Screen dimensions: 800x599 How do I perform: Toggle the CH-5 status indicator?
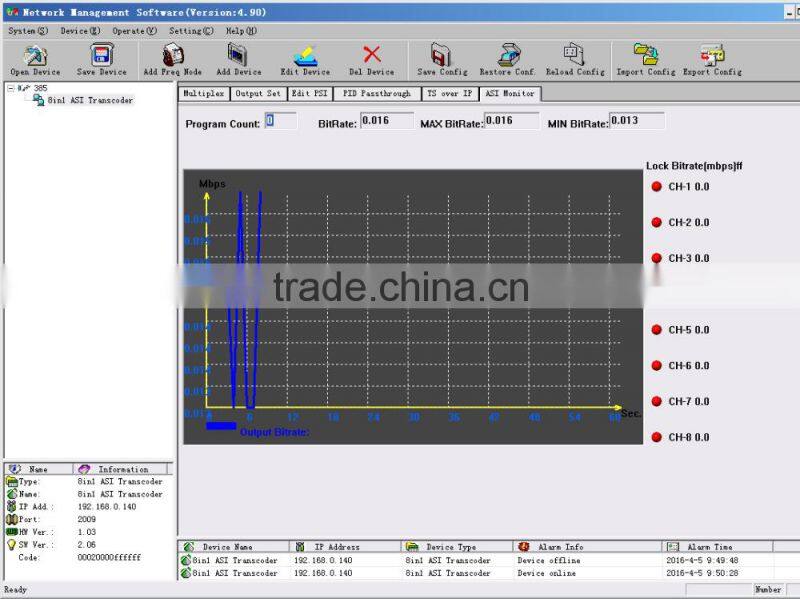(656, 329)
